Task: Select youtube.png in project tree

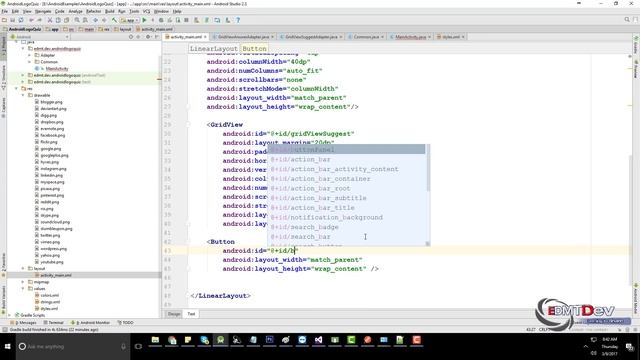Action: click(52, 262)
